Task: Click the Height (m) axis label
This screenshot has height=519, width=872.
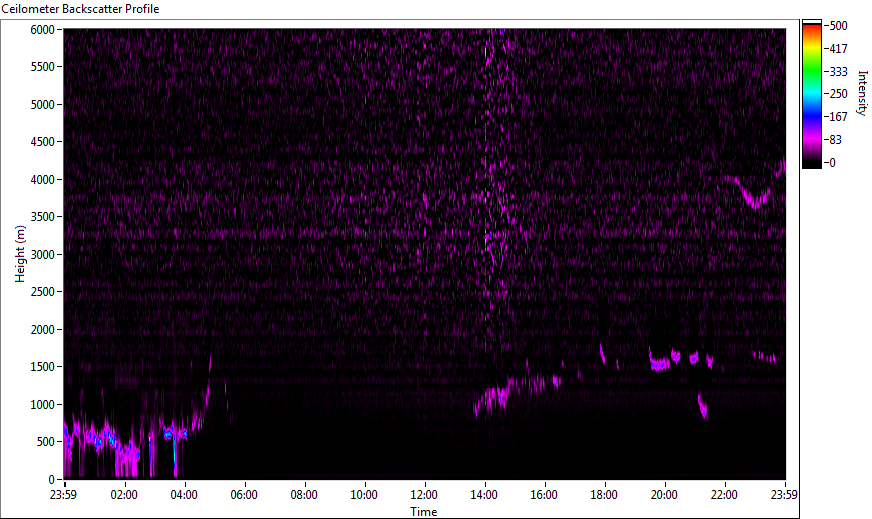Action: coord(20,254)
